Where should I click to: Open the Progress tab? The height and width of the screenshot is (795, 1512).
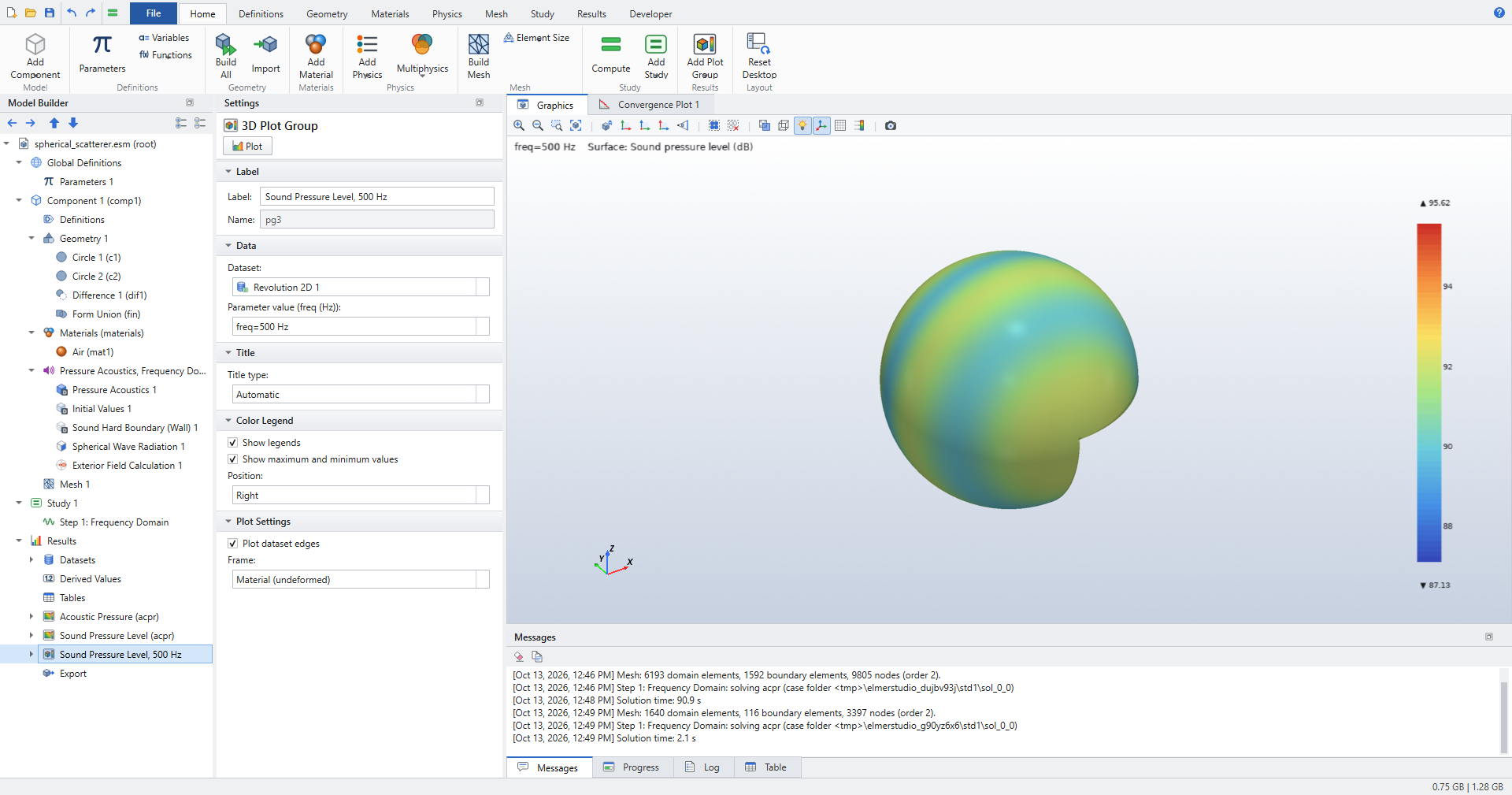(x=632, y=767)
